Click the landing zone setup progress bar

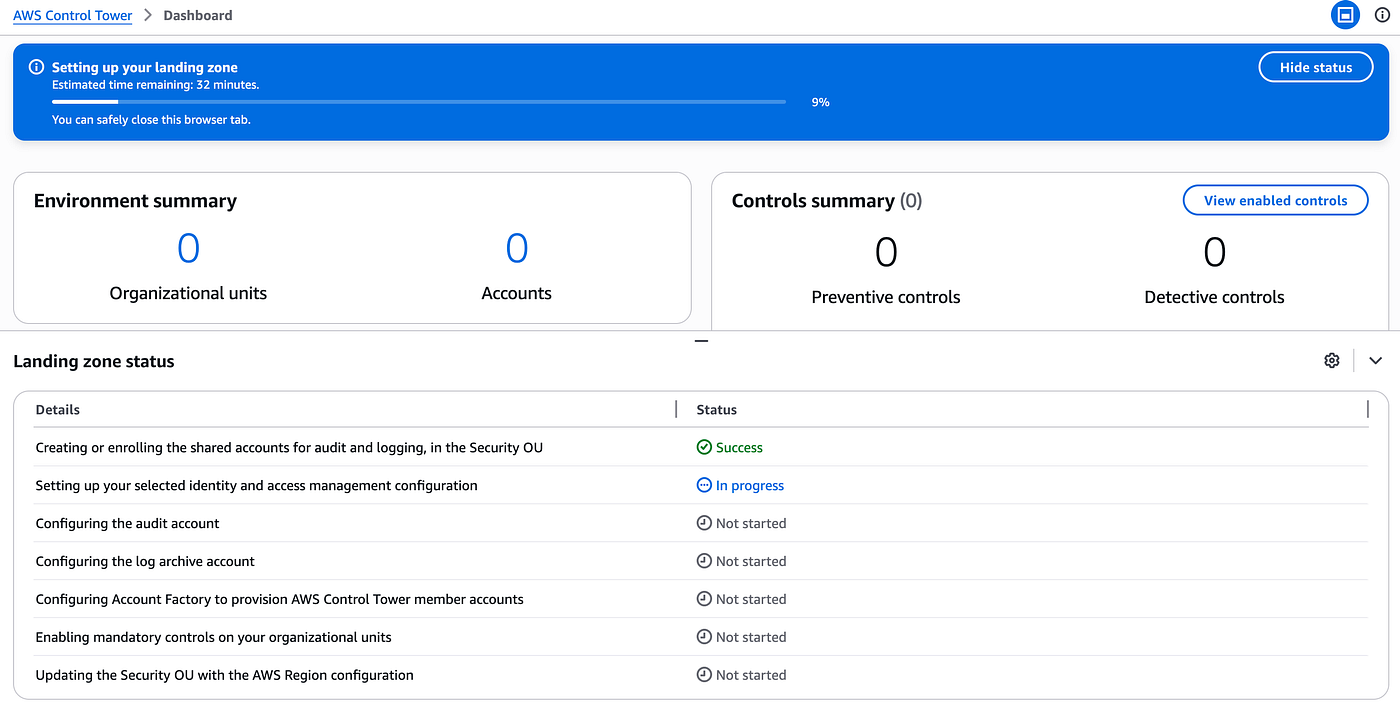pyautogui.click(x=419, y=102)
